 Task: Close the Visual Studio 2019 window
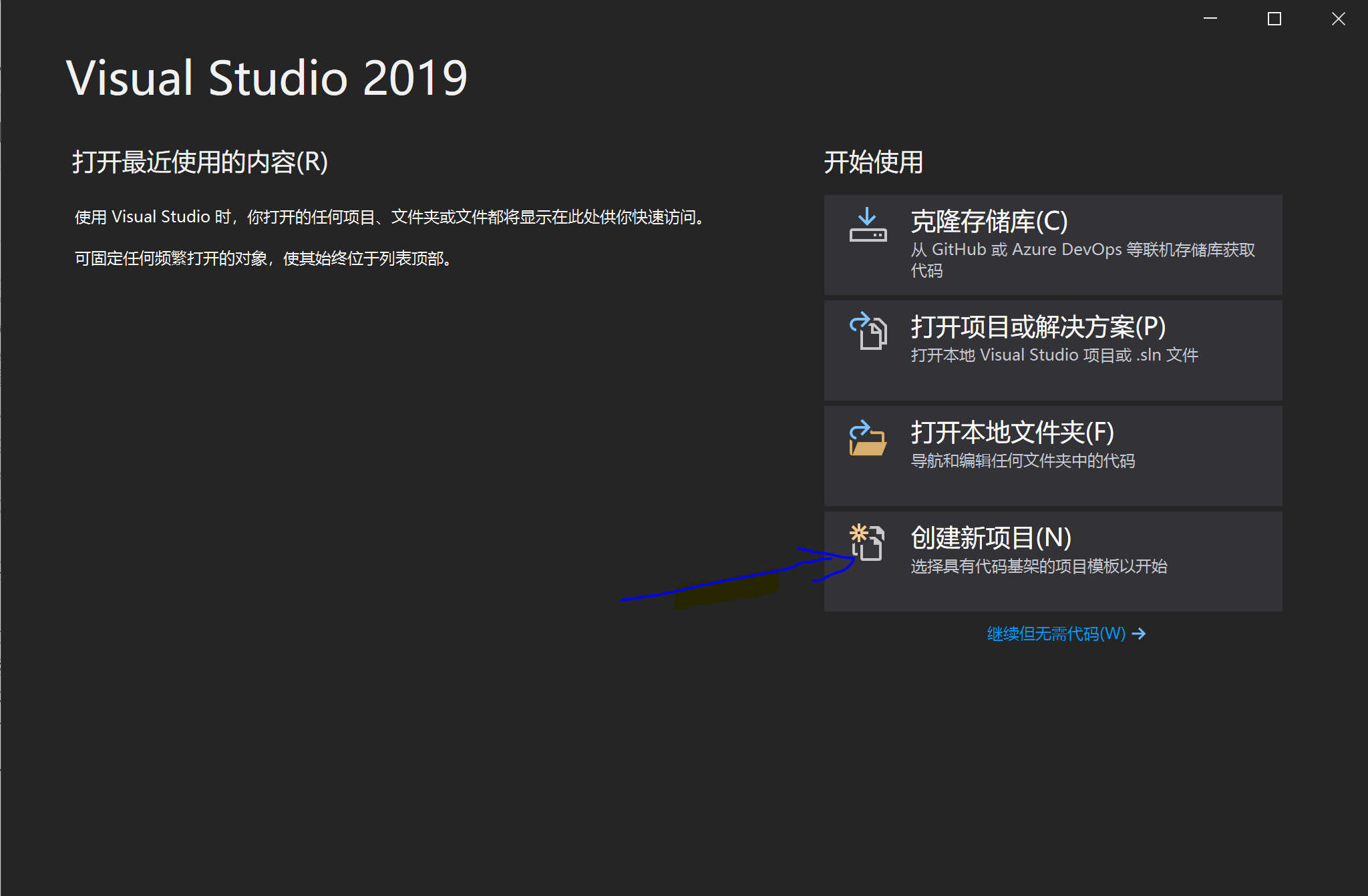coord(1338,18)
